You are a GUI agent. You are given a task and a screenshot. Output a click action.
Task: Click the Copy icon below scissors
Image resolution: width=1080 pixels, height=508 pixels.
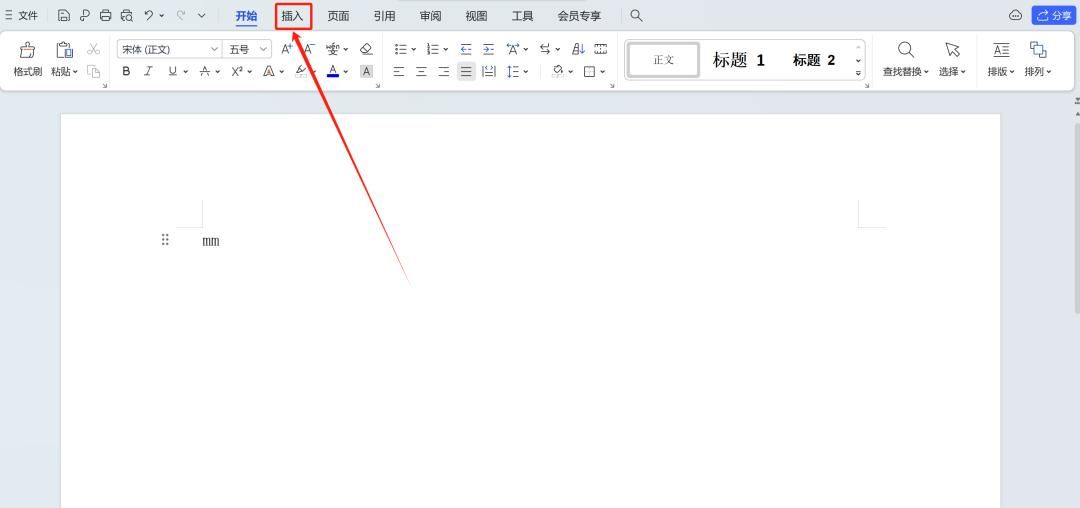tap(94, 71)
